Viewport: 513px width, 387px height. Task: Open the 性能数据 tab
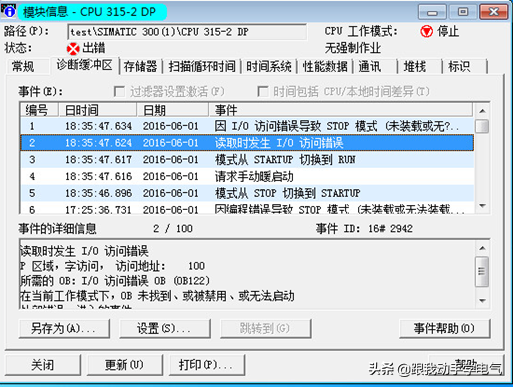(325, 66)
